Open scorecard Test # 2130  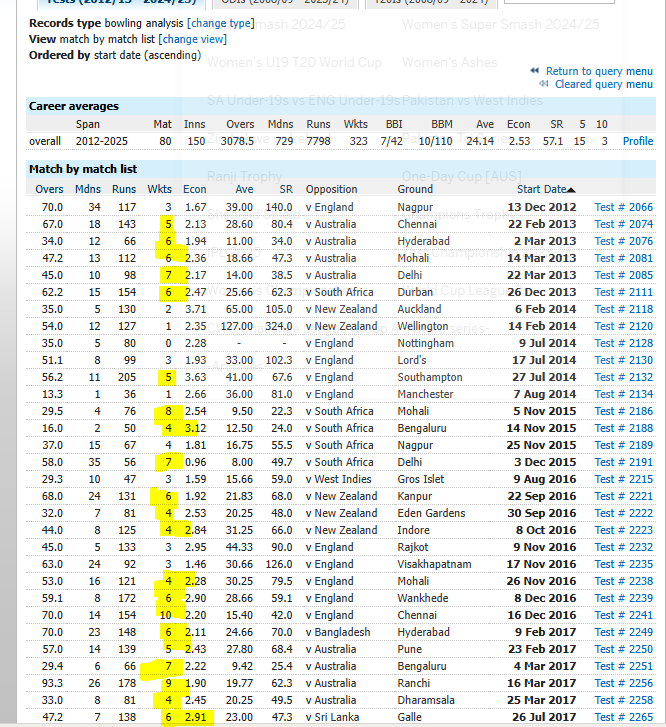click(x=623, y=360)
